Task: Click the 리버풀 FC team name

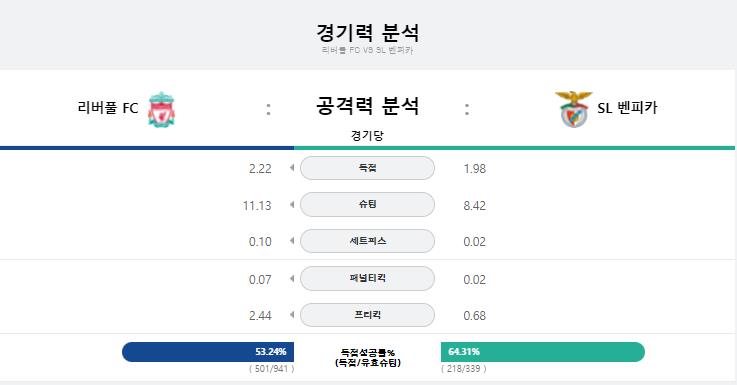Action: [x=108, y=108]
